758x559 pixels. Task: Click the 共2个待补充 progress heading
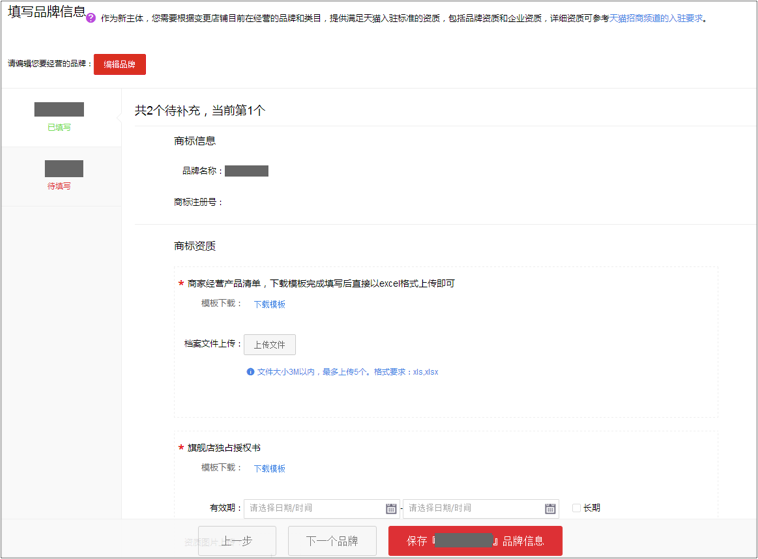coord(200,110)
